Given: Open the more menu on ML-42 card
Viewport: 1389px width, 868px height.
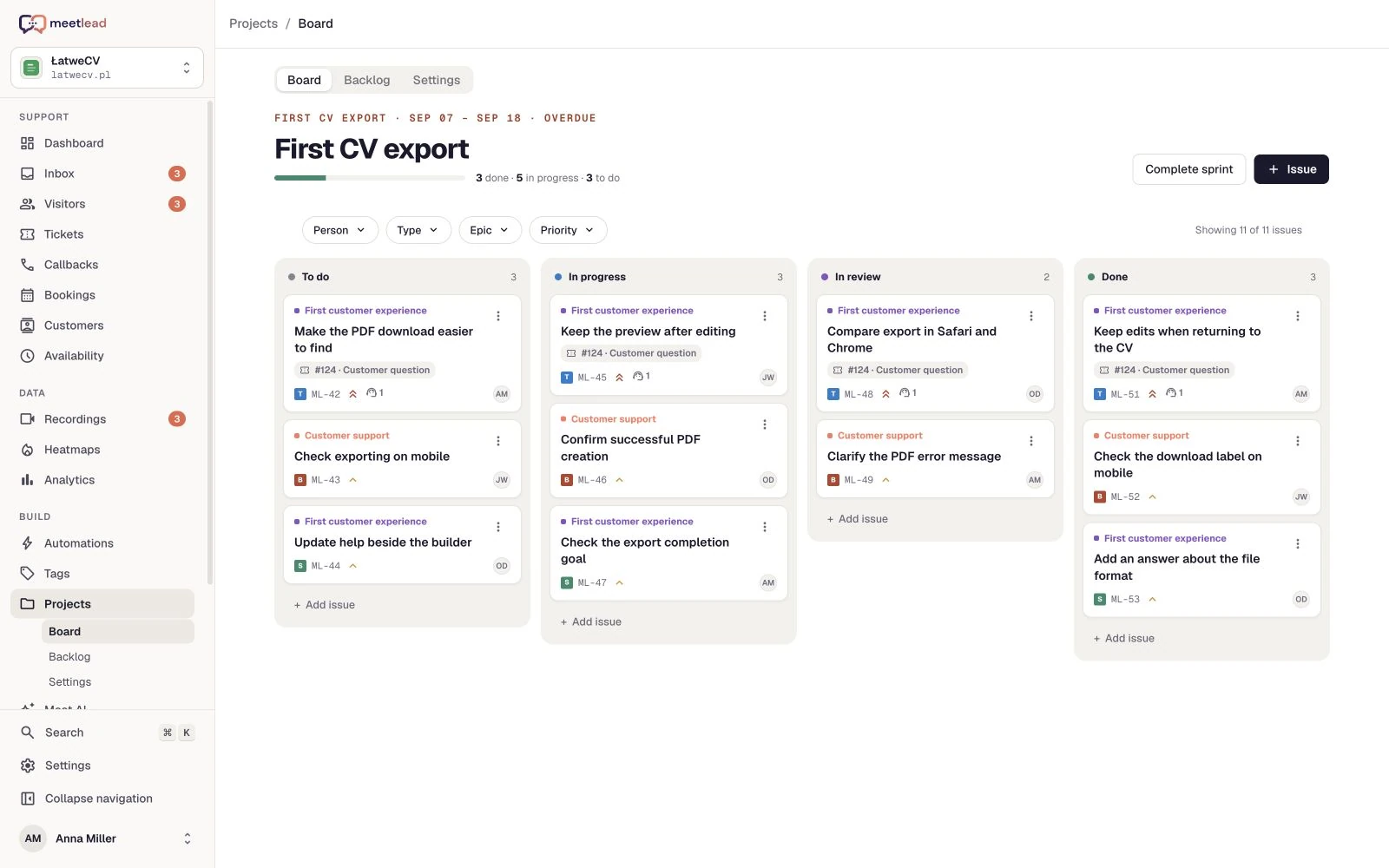Looking at the screenshot, I should point(498,316).
